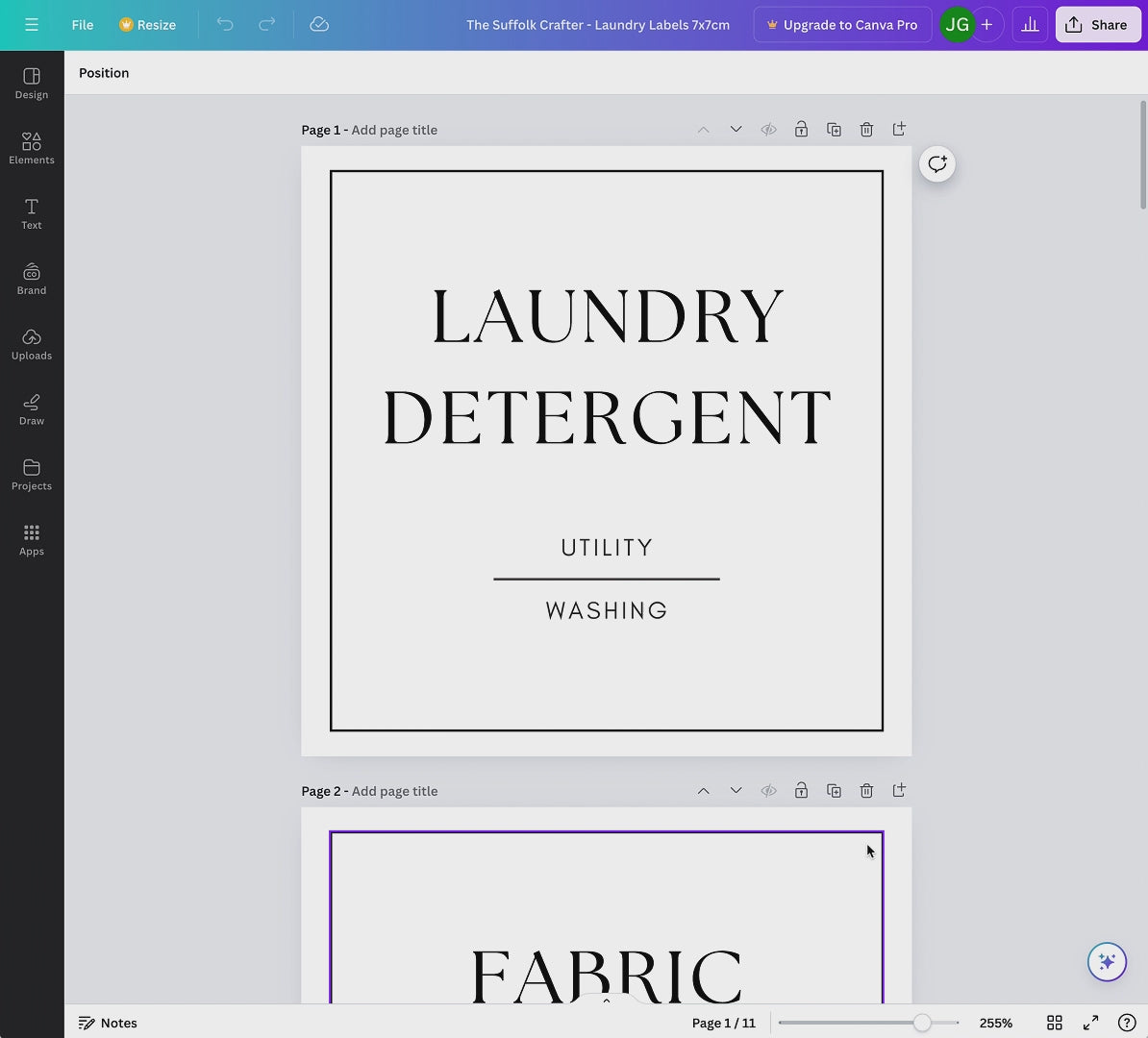Add a new page after Page 1

pos(899,130)
